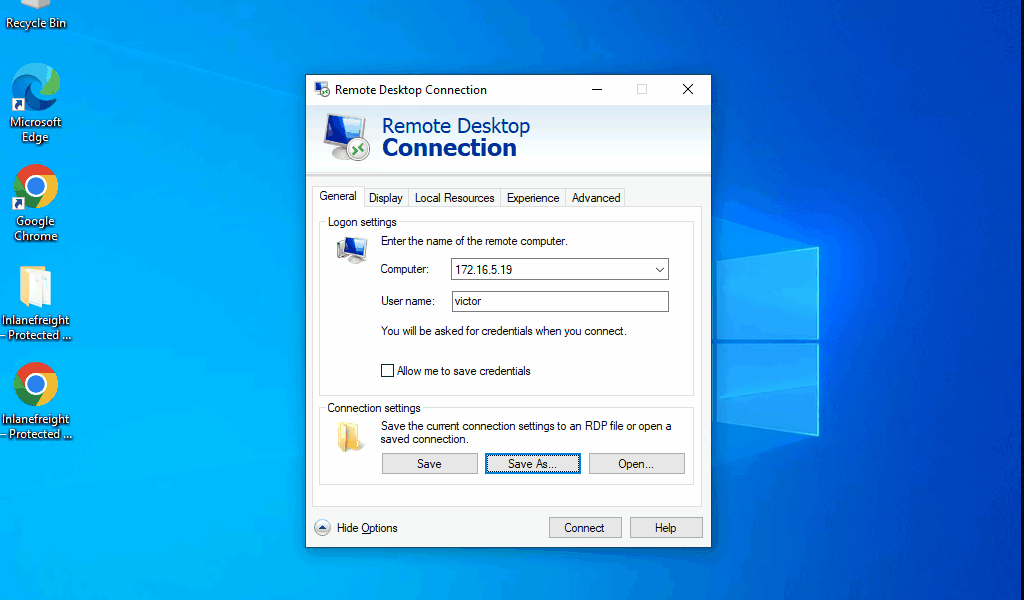Click the folder icon in Connection settings

pyautogui.click(x=349, y=436)
